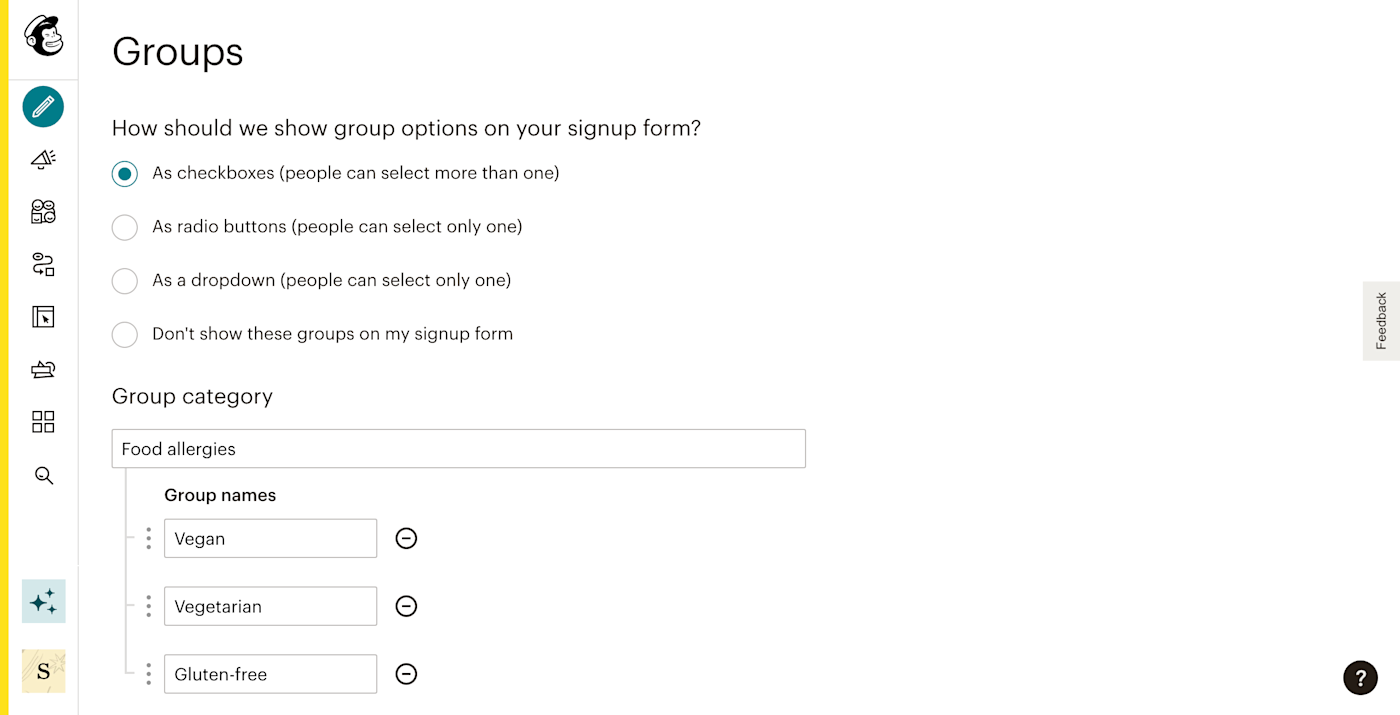This screenshot has width=1400, height=715.
Task: Click the sparkle upgrade icon
Action: click(x=43, y=601)
